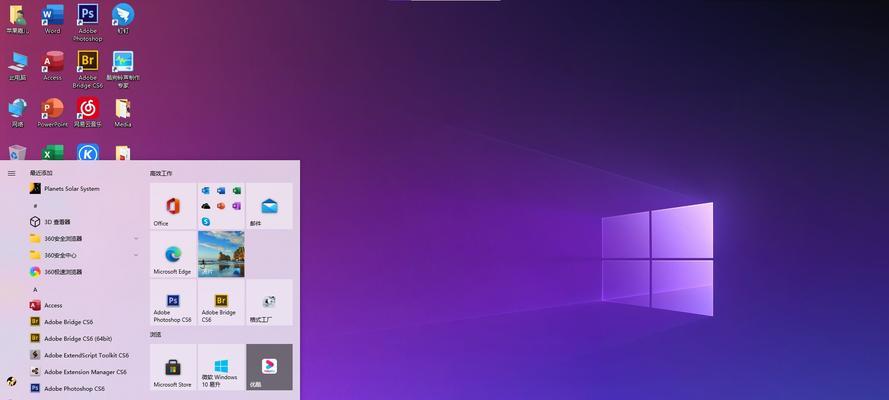Launch the Adobe Bridge CS6 desktop shortcut
This screenshot has width=889, height=400.
coord(87,70)
